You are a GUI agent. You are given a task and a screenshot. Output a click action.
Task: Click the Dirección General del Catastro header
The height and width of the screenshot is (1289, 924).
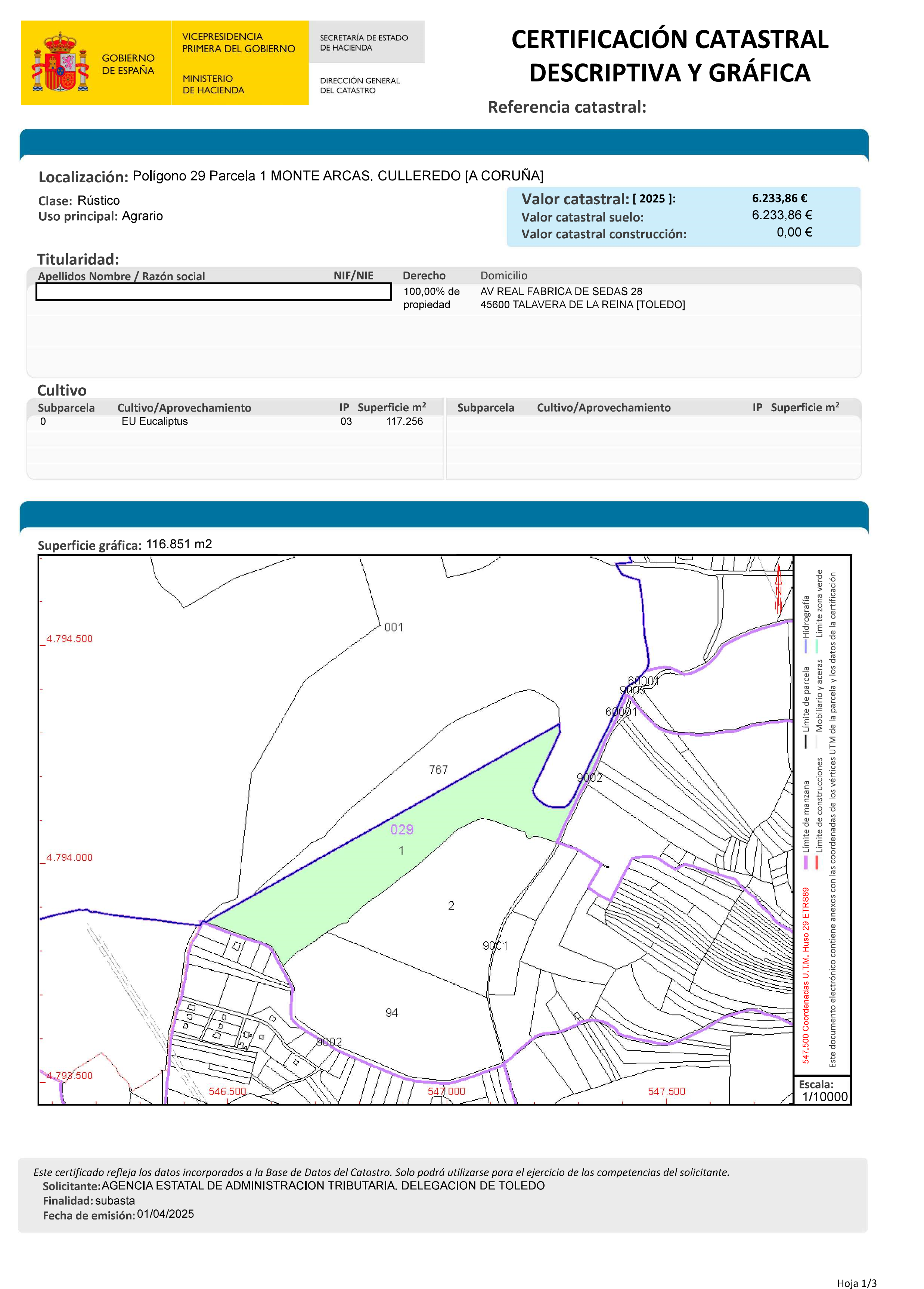(x=359, y=85)
